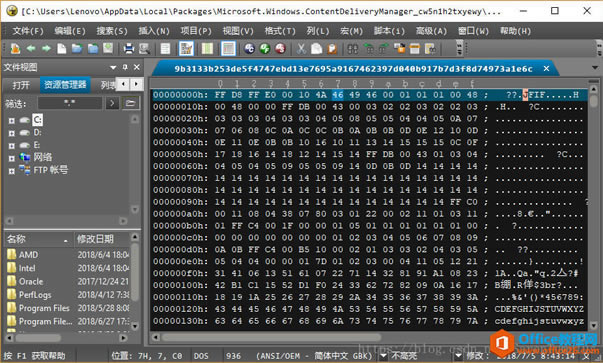Viewport: 603px width, 363px height.
Task: Open the 文件视图 panel dropdown arrow
Action: point(113,67)
